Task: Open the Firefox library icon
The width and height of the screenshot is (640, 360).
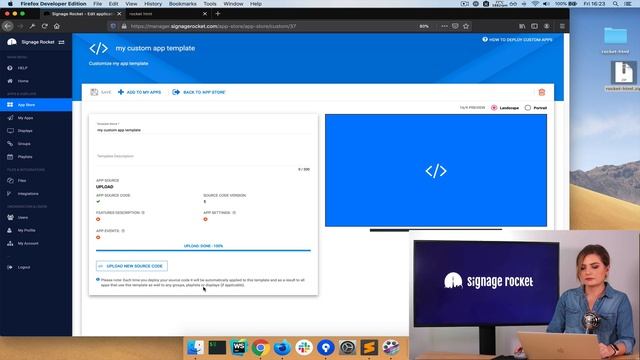Action: click(522, 26)
